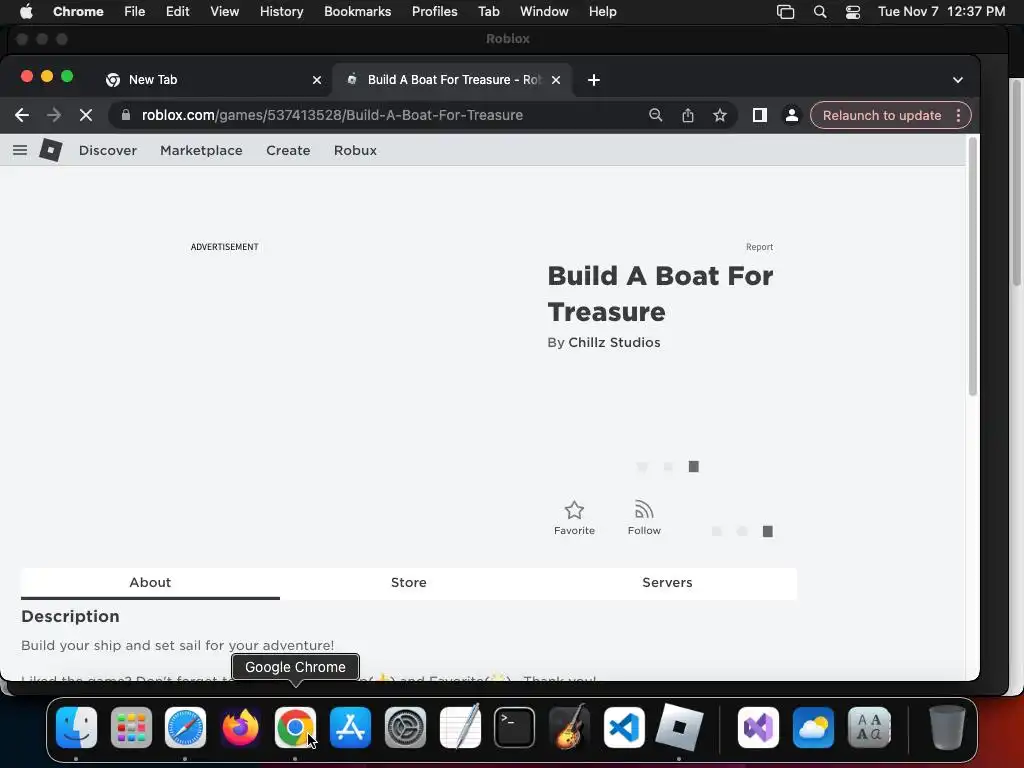1024x768 pixels.
Task: Click the browser forward arrow
Action: pyautogui.click(x=54, y=116)
